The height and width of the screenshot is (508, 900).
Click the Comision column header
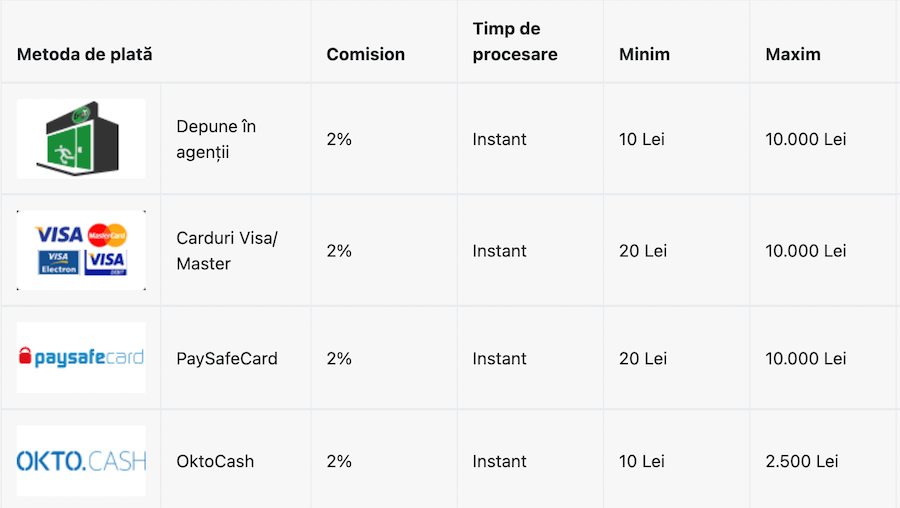[366, 54]
